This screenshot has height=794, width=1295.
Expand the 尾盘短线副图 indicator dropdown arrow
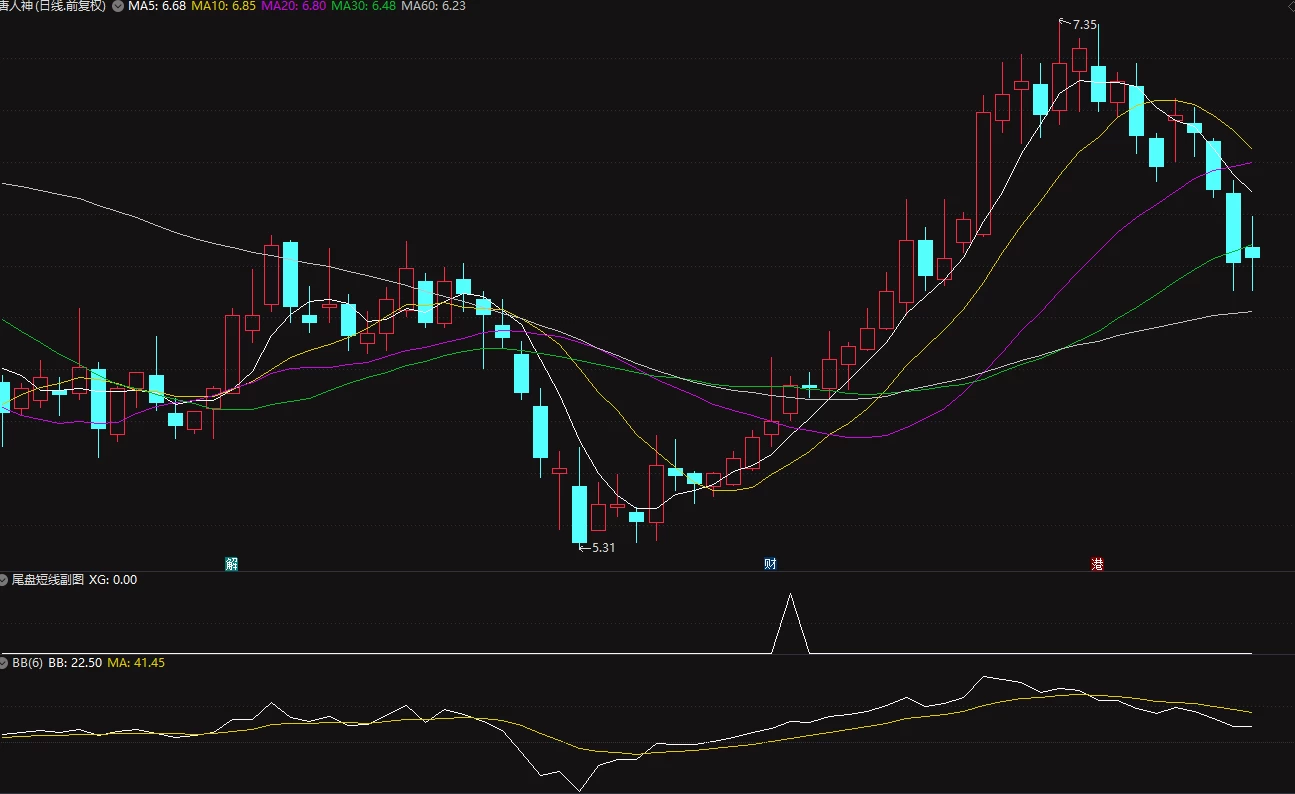point(4,579)
